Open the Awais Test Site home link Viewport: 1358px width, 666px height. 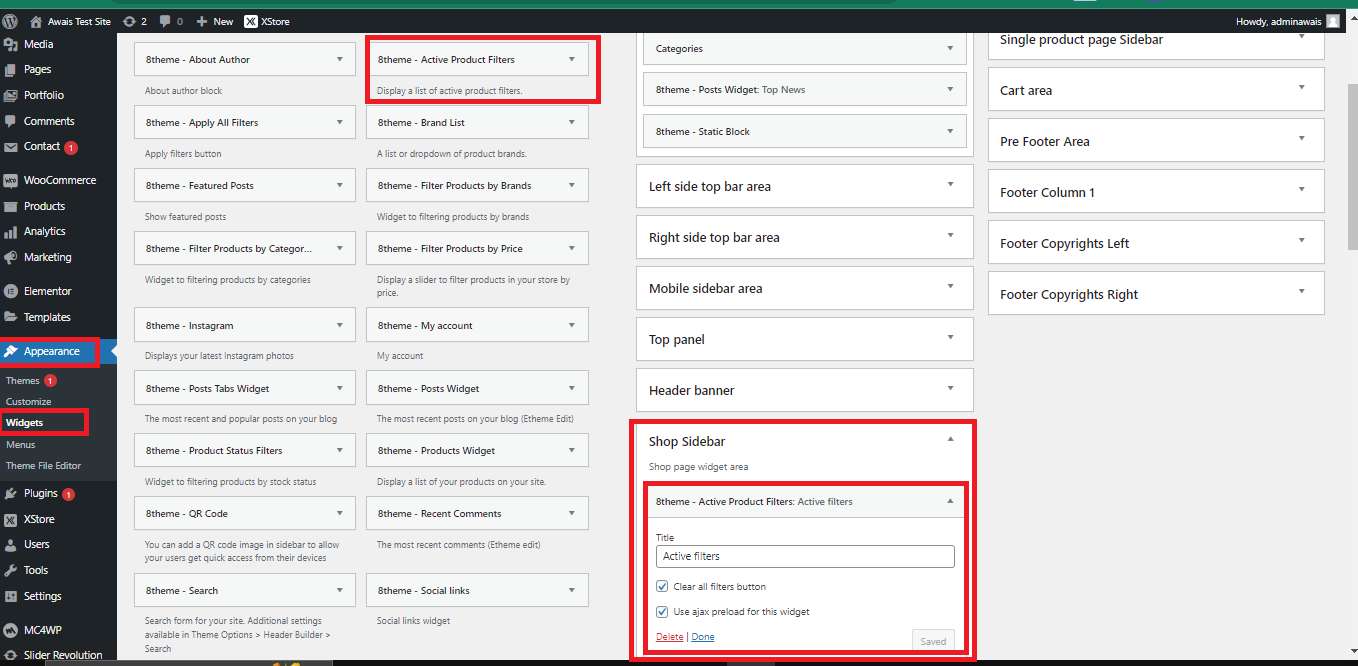(70, 21)
